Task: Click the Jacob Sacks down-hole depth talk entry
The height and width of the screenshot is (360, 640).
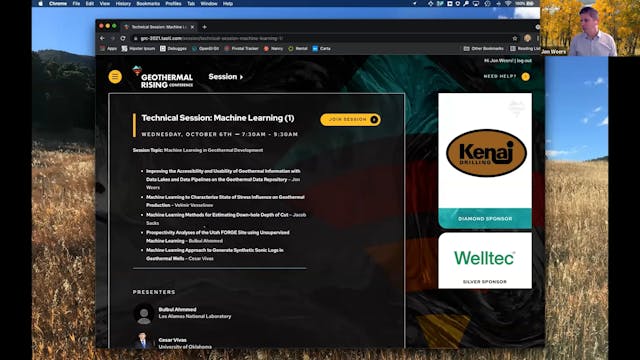Action: (x=226, y=219)
